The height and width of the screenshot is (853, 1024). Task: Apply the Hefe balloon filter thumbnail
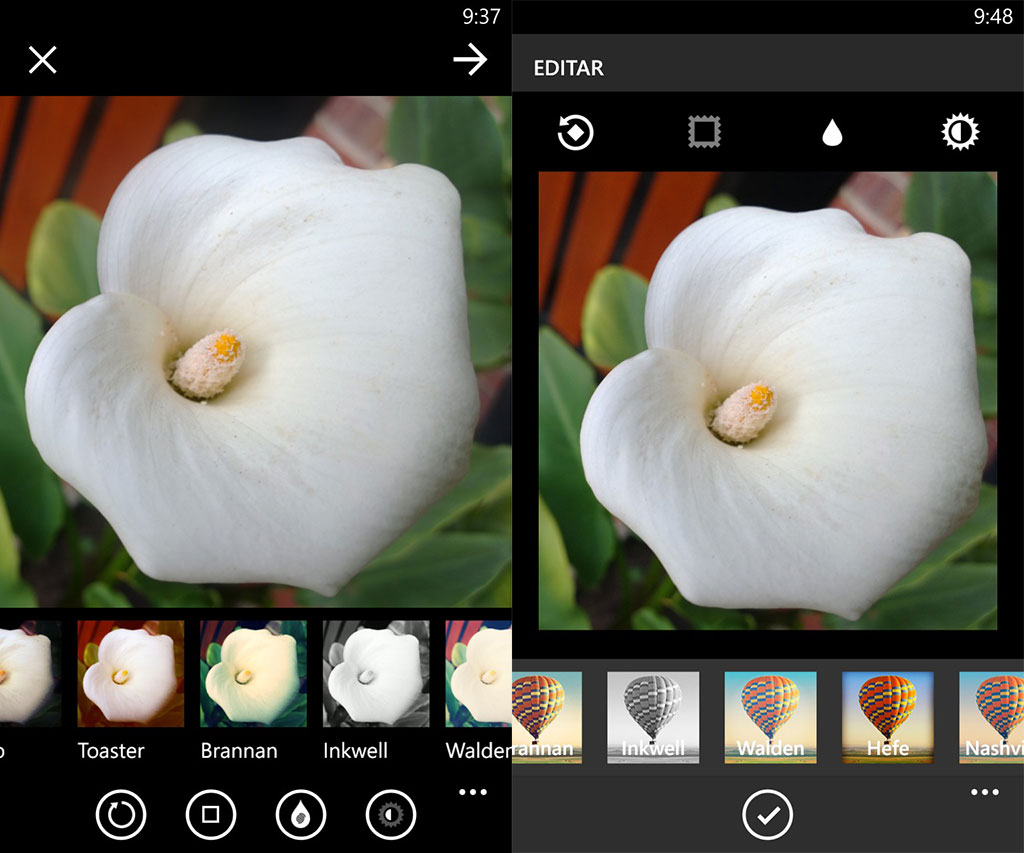tap(887, 716)
